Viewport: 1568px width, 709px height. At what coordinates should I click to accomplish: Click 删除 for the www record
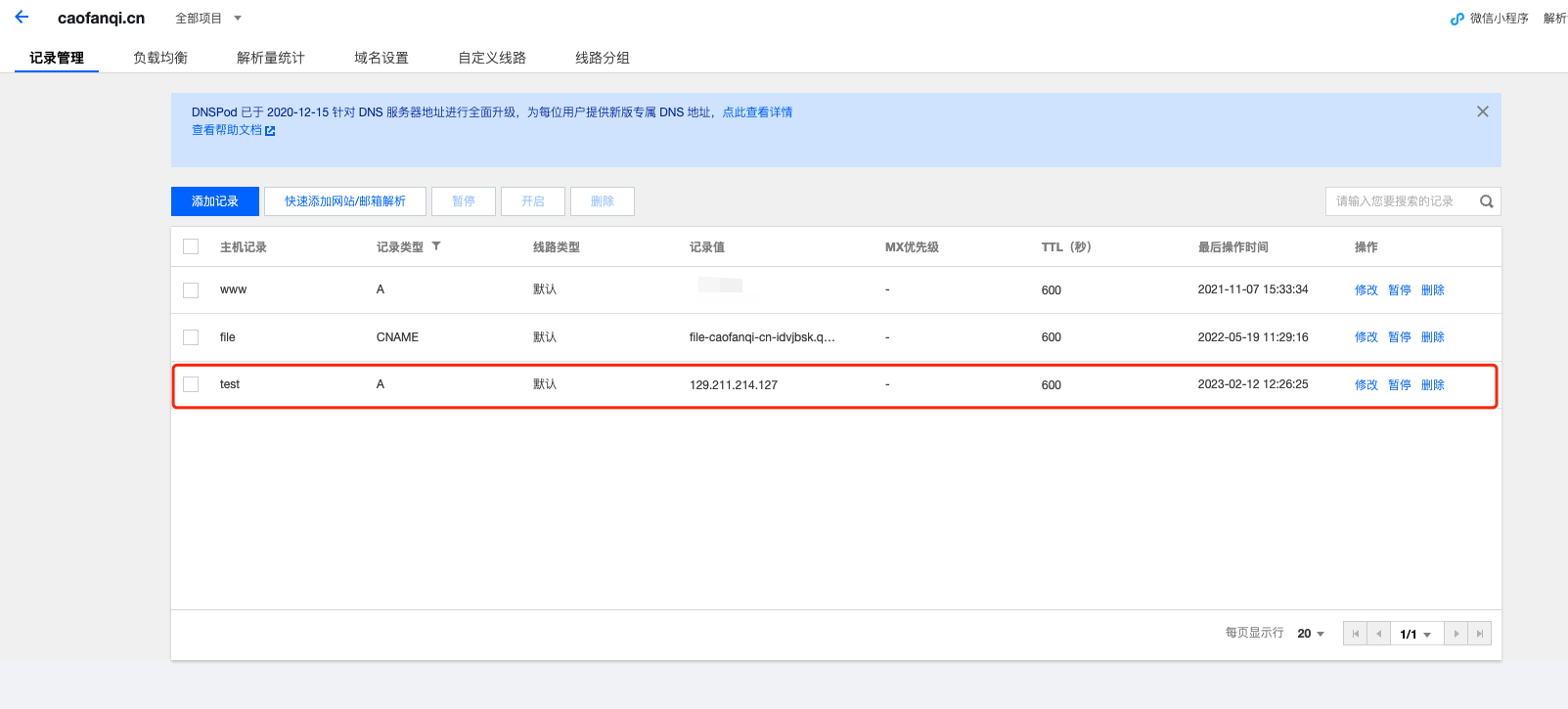[x=1433, y=290]
